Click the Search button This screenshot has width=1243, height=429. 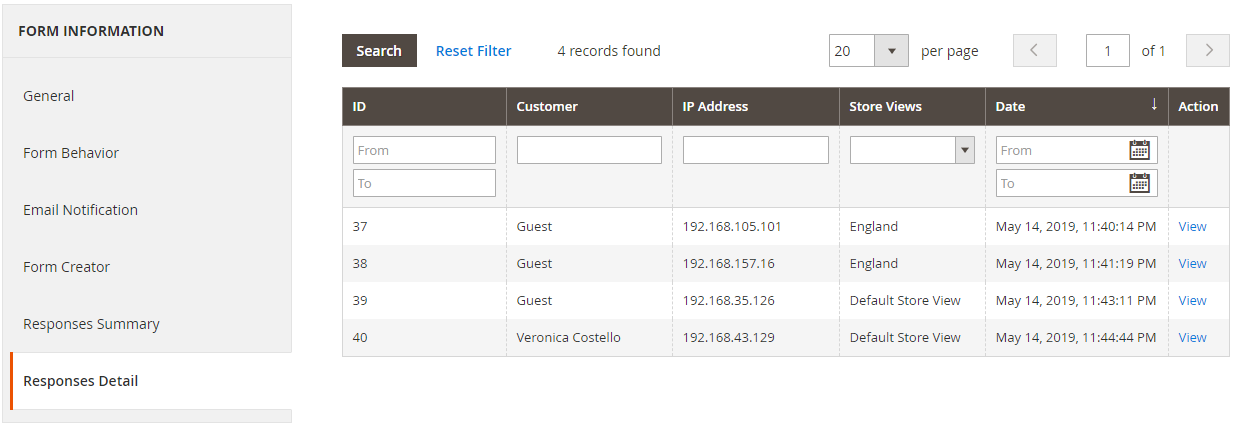pyautogui.click(x=379, y=51)
